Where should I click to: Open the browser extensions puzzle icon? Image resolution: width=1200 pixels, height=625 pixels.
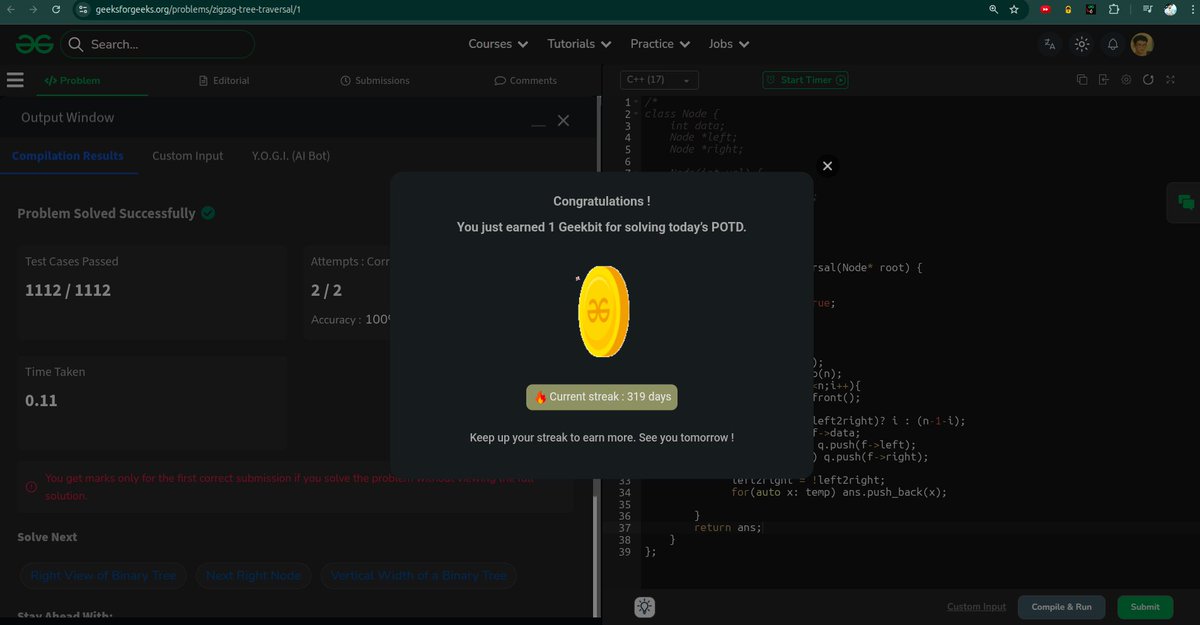(1113, 9)
